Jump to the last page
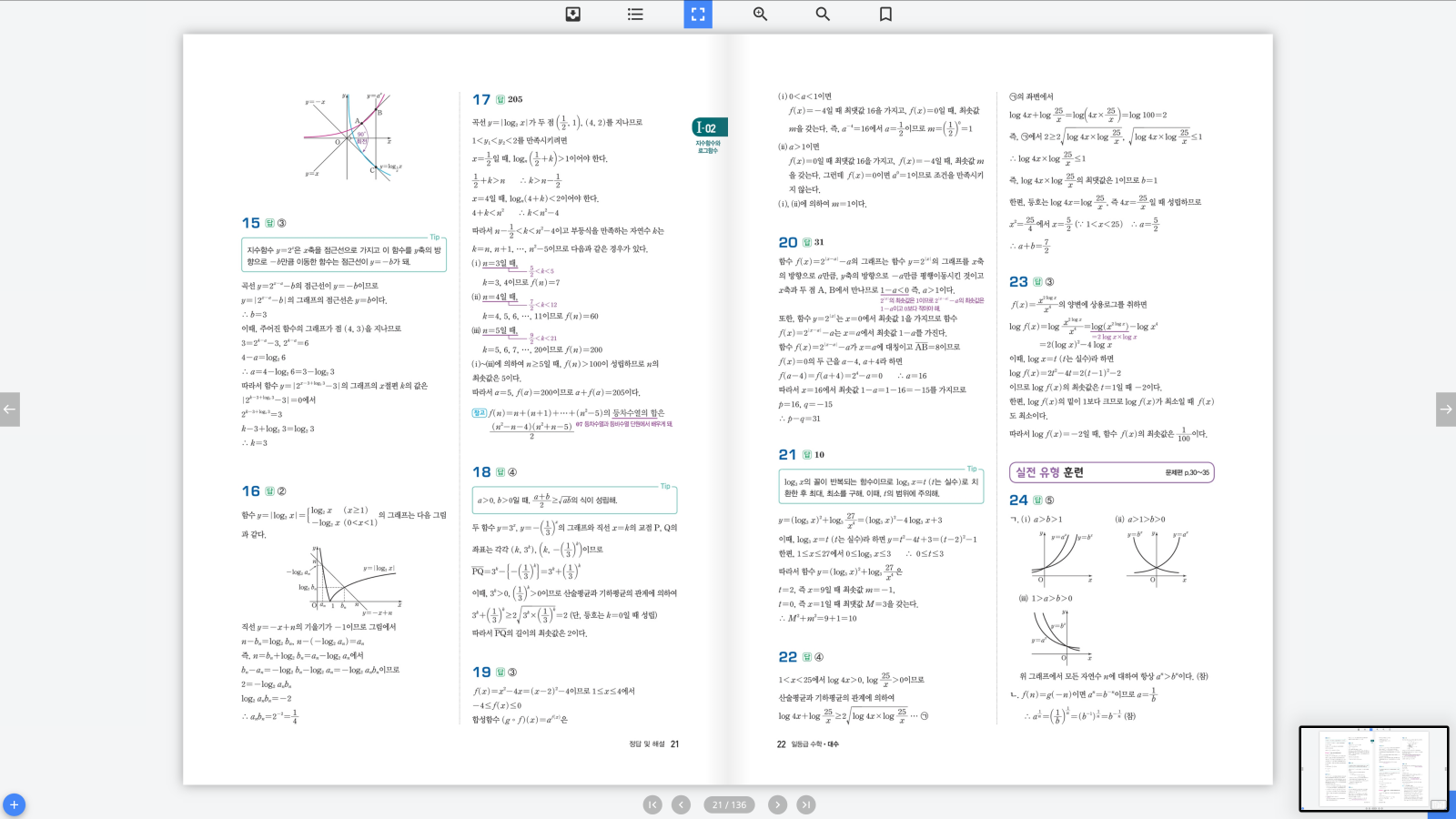Viewport: 1456px width, 819px height. tap(806, 804)
